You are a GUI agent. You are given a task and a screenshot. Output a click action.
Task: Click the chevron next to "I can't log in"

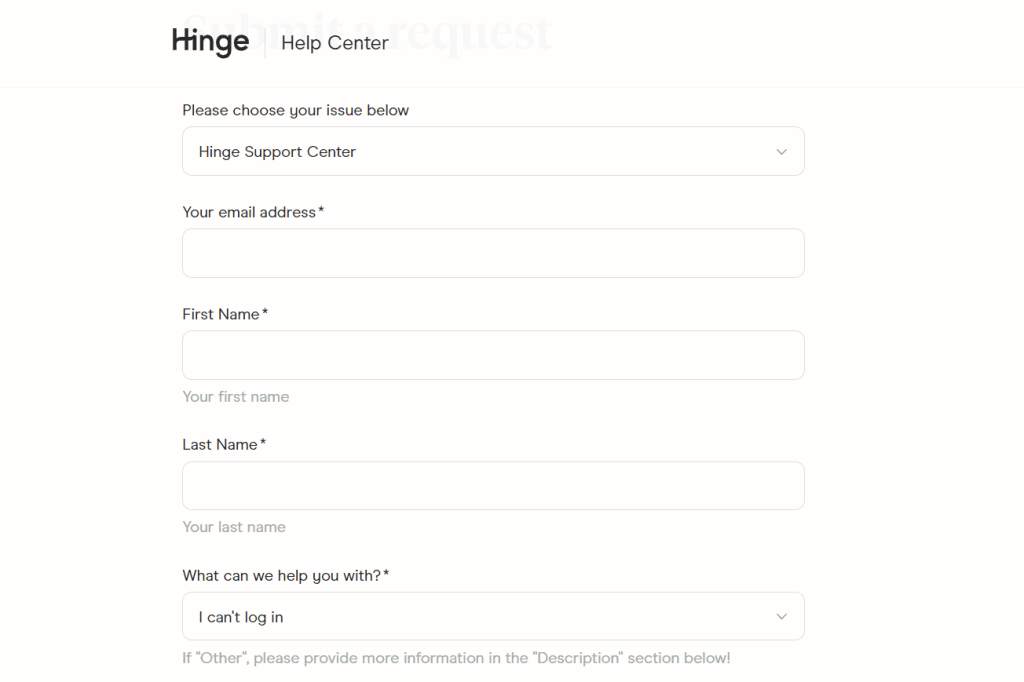coord(782,616)
